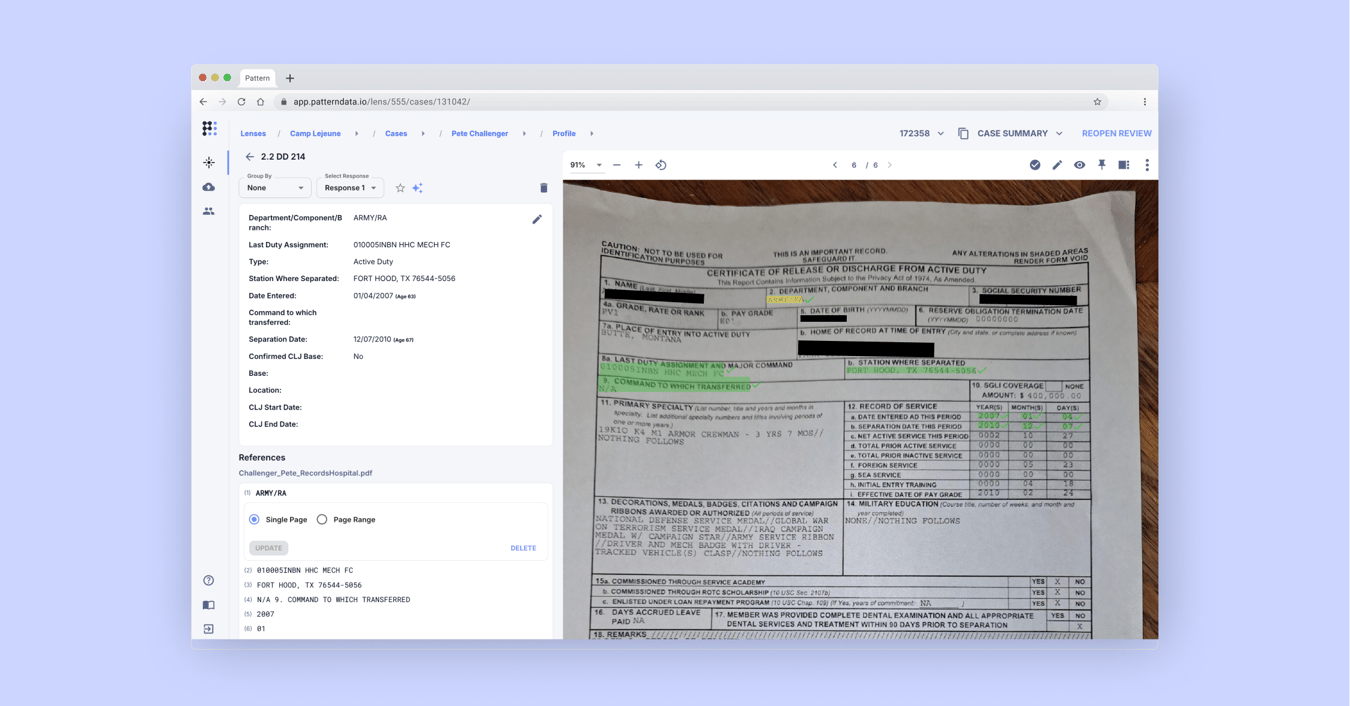Rotate the document page
This screenshot has width=1350, height=706.
pos(661,165)
